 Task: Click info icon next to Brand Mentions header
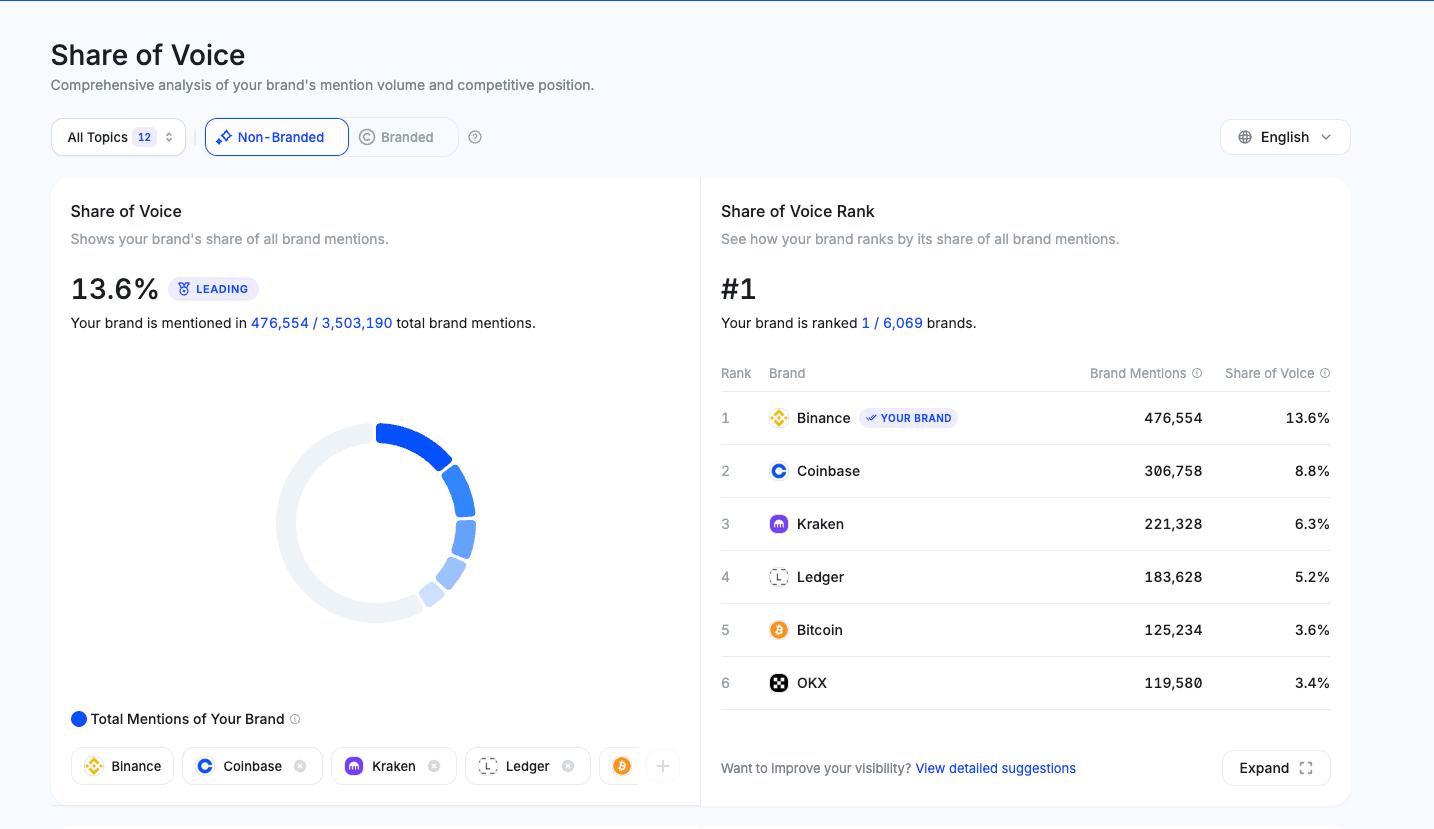(1197, 373)
